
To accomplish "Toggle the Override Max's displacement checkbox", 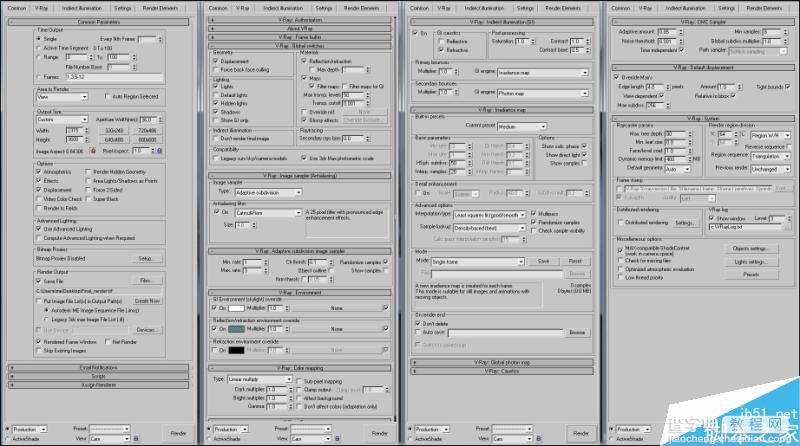I will [616, 77].
